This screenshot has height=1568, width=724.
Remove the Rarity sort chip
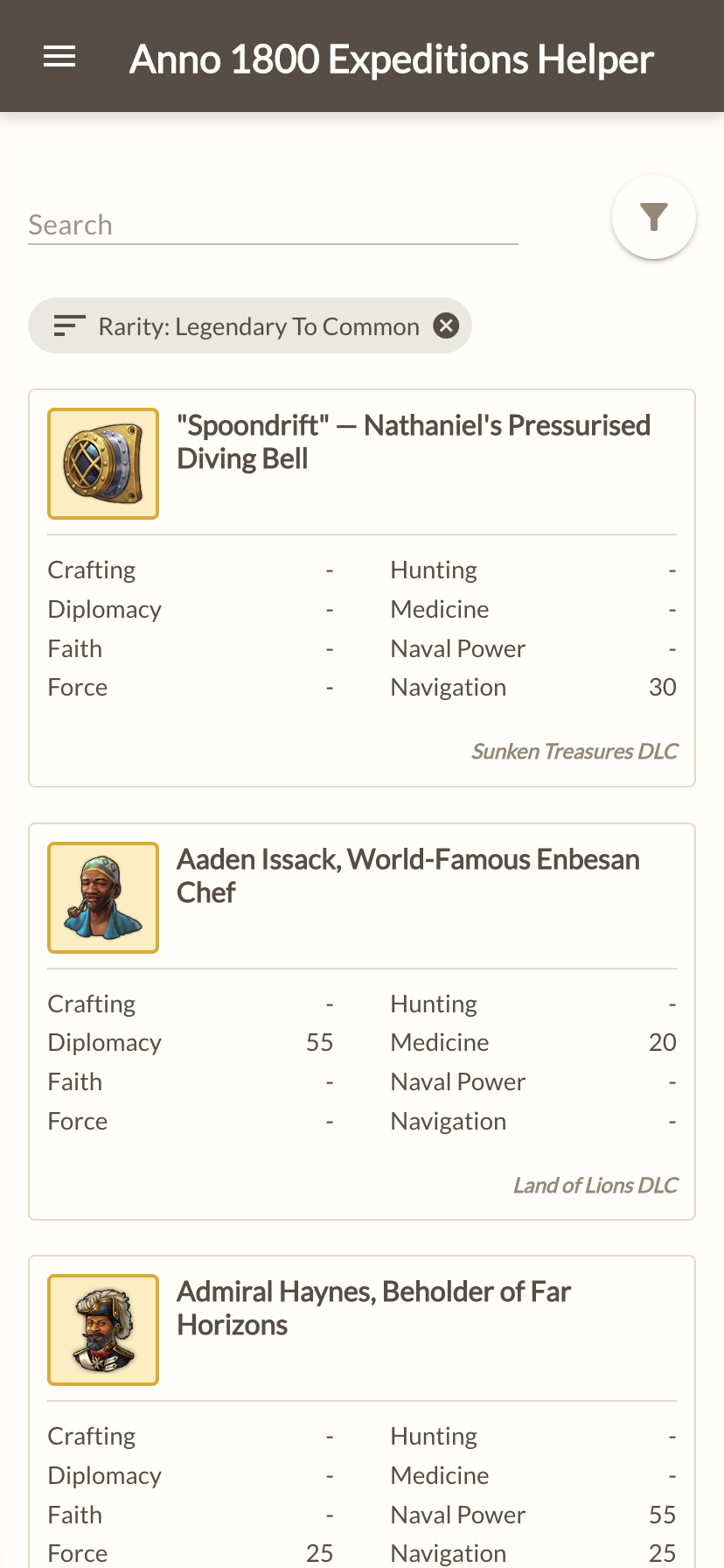446,325
